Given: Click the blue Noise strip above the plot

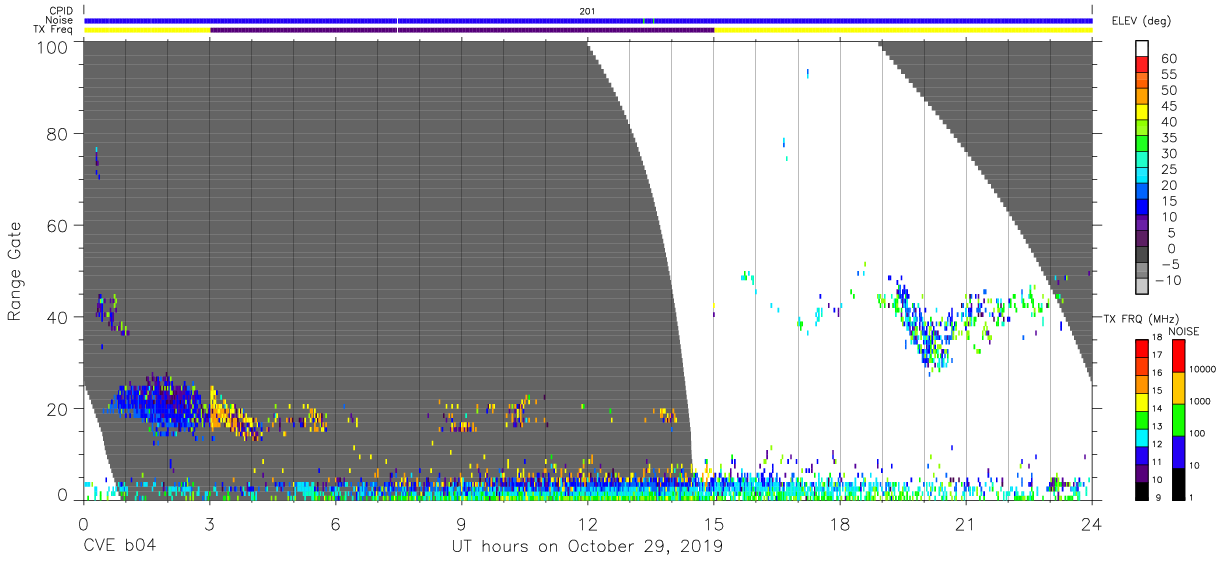Looking at the screenshot, I should [588, 20].
